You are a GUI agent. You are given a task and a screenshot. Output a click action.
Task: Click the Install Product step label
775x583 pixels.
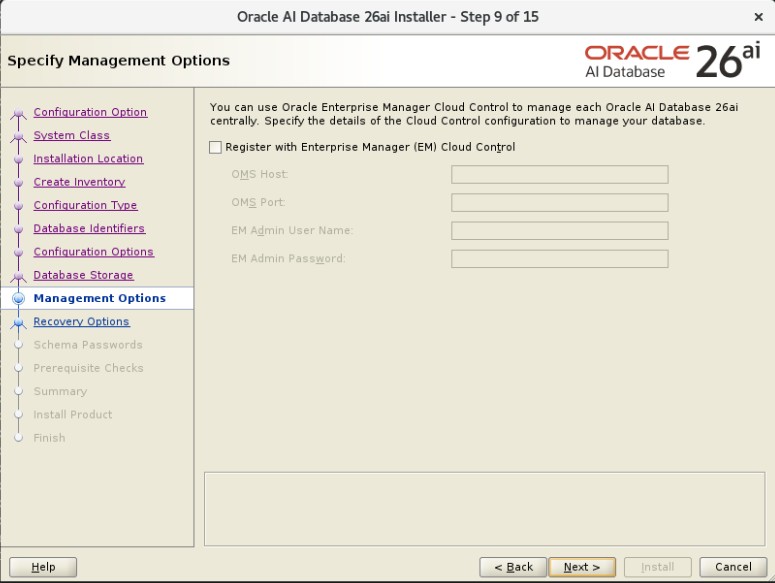click(x=73, y=415)
